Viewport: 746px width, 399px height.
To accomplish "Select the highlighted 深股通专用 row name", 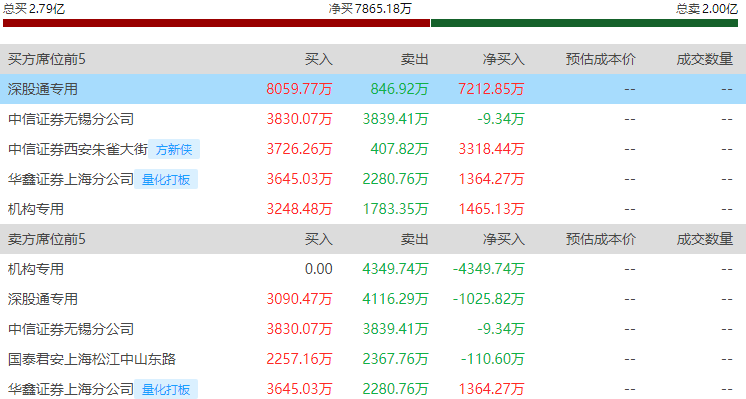I will tap(43, 89).
